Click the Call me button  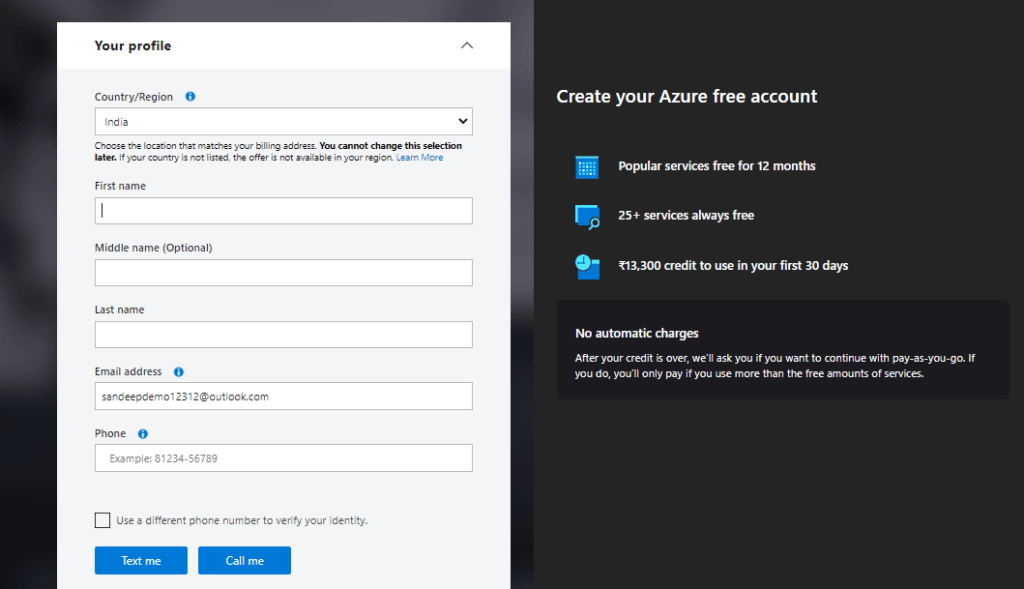(244, 560)
